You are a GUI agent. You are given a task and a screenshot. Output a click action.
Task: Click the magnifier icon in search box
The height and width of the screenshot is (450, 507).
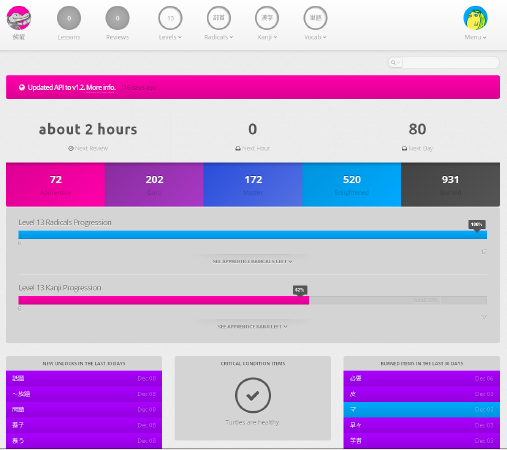pos(393,62)
